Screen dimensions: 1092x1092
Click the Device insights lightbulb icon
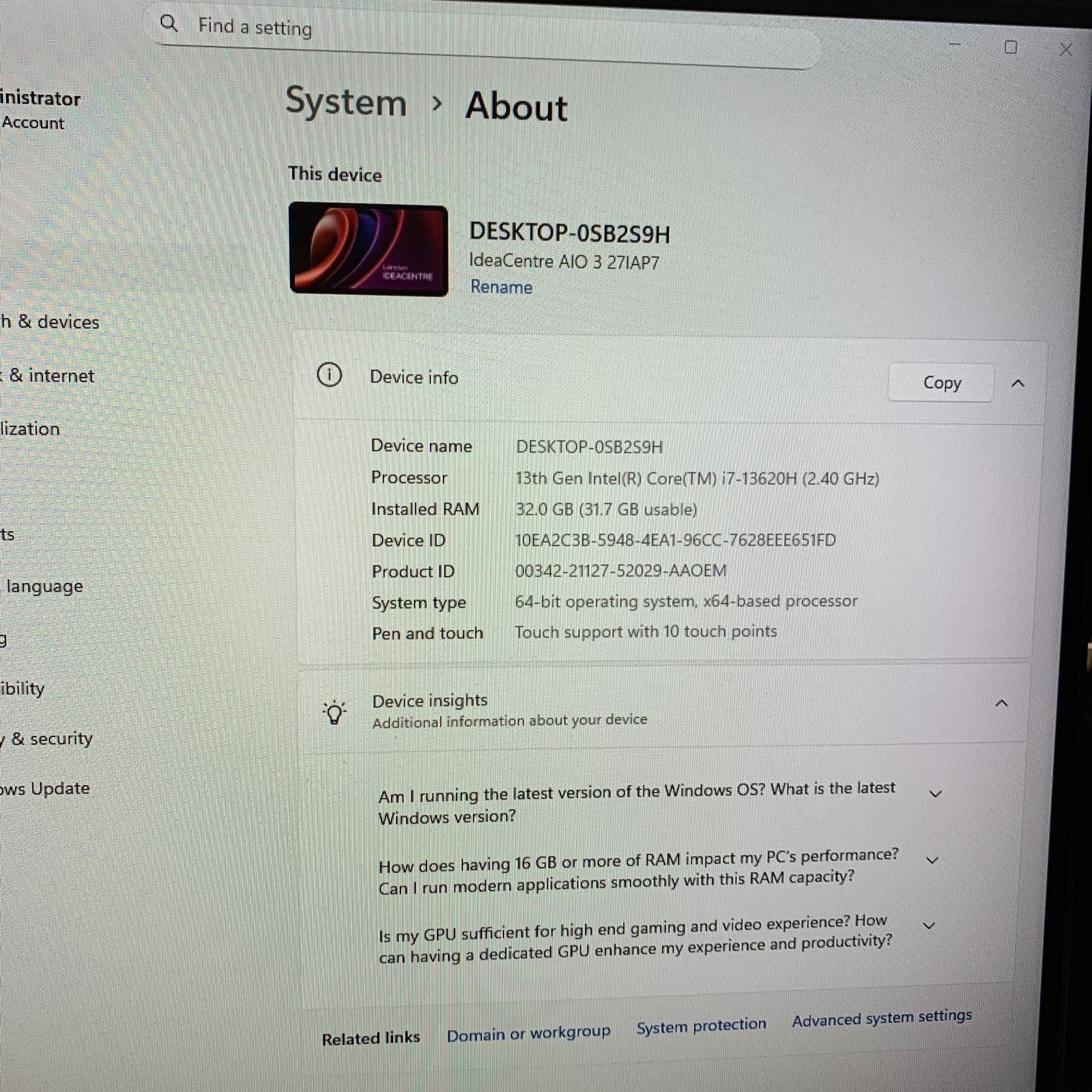tap(334, 713)
